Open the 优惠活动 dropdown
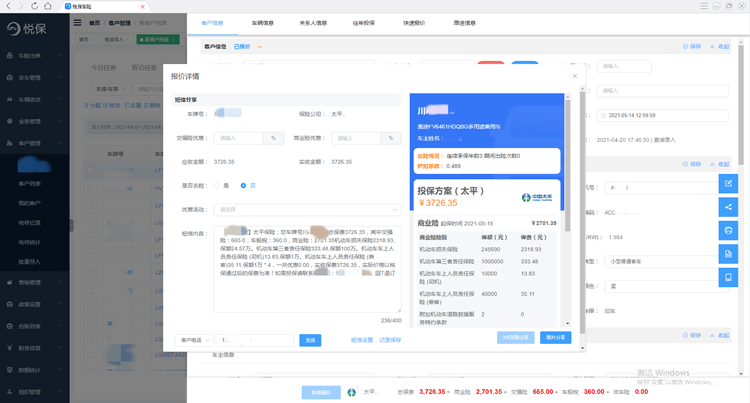Image resolution: width=750 pixels, height=403 pixels. 308,209
